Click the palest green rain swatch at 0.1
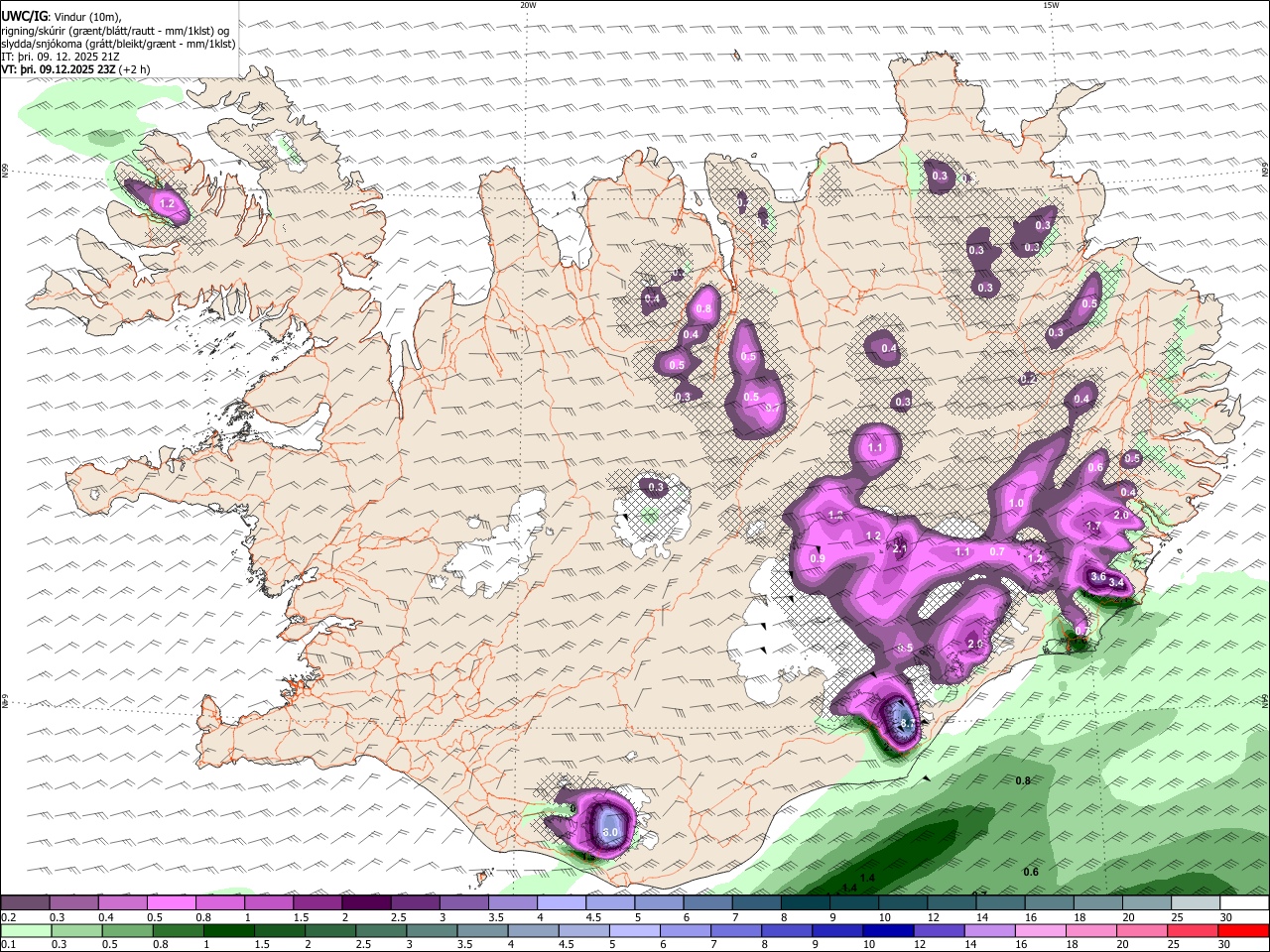The width and height of the screenshot is (1270, 952). [26, 930]
